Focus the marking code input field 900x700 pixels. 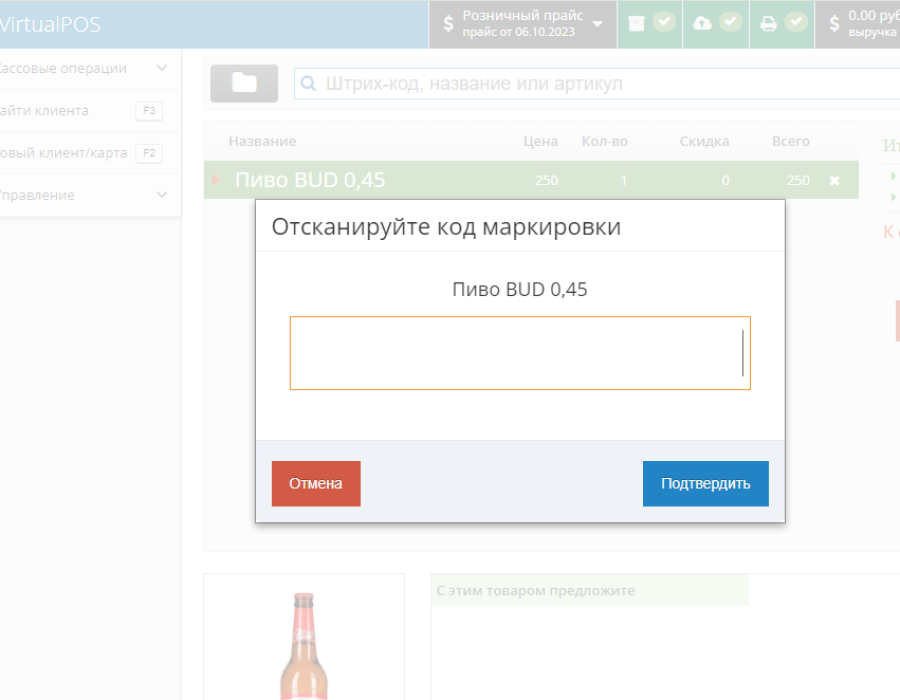click(520, 353)
